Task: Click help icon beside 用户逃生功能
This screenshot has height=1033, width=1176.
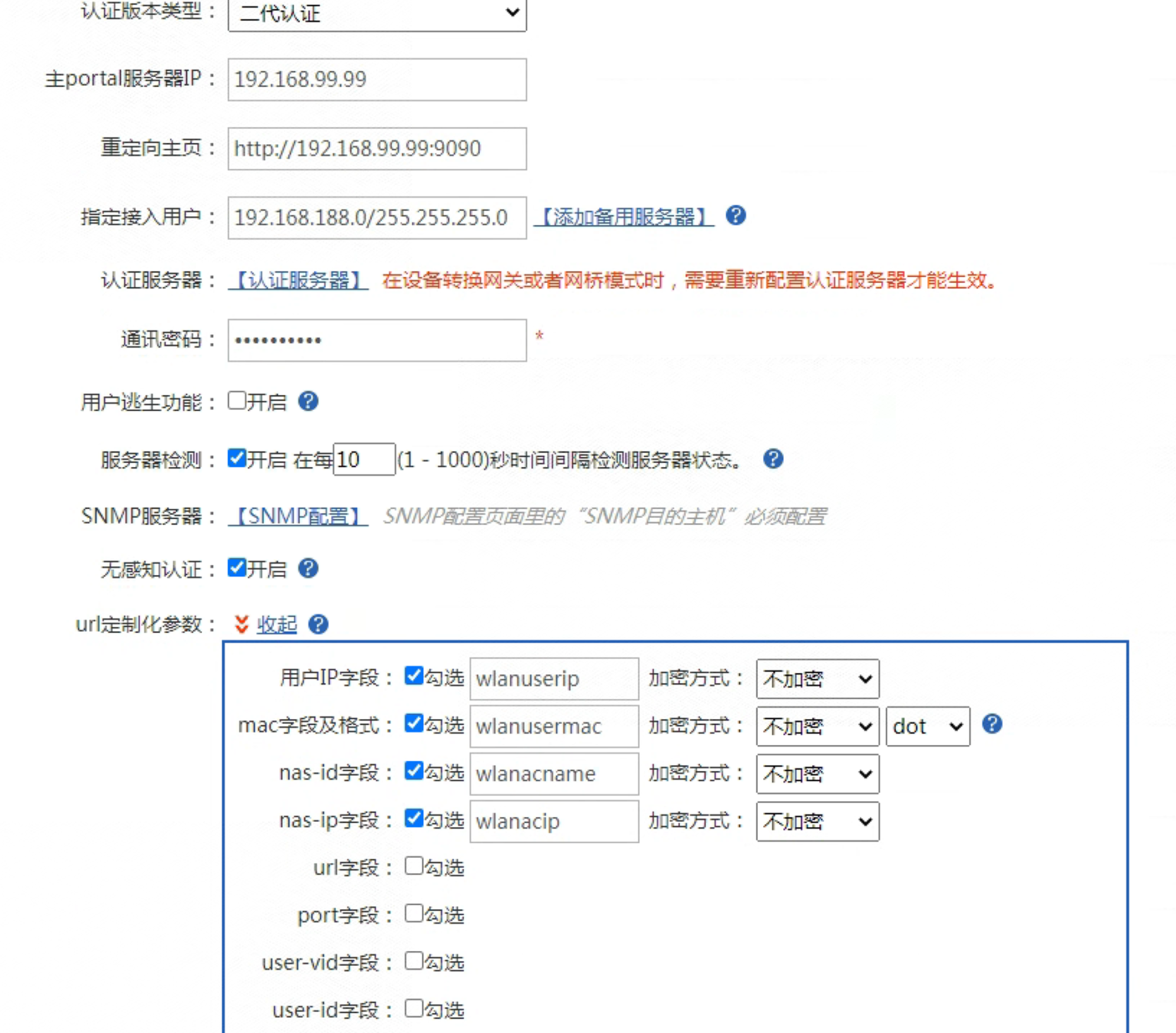Action: 309,401
